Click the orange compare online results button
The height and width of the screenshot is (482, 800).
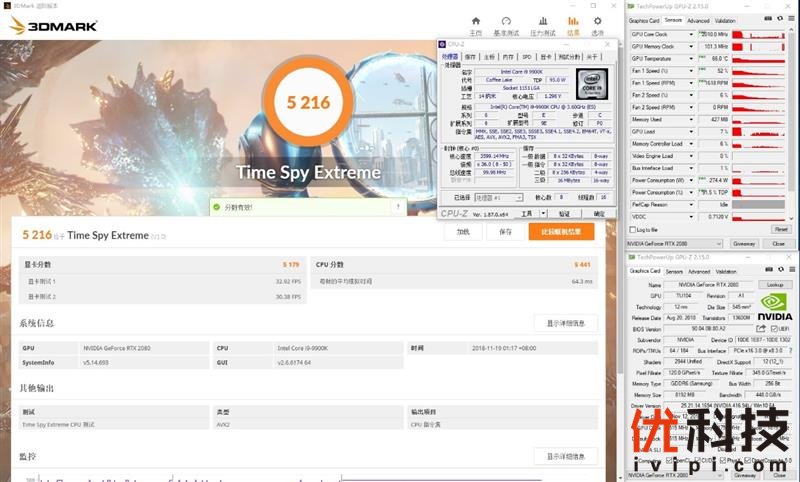(561, 232)
